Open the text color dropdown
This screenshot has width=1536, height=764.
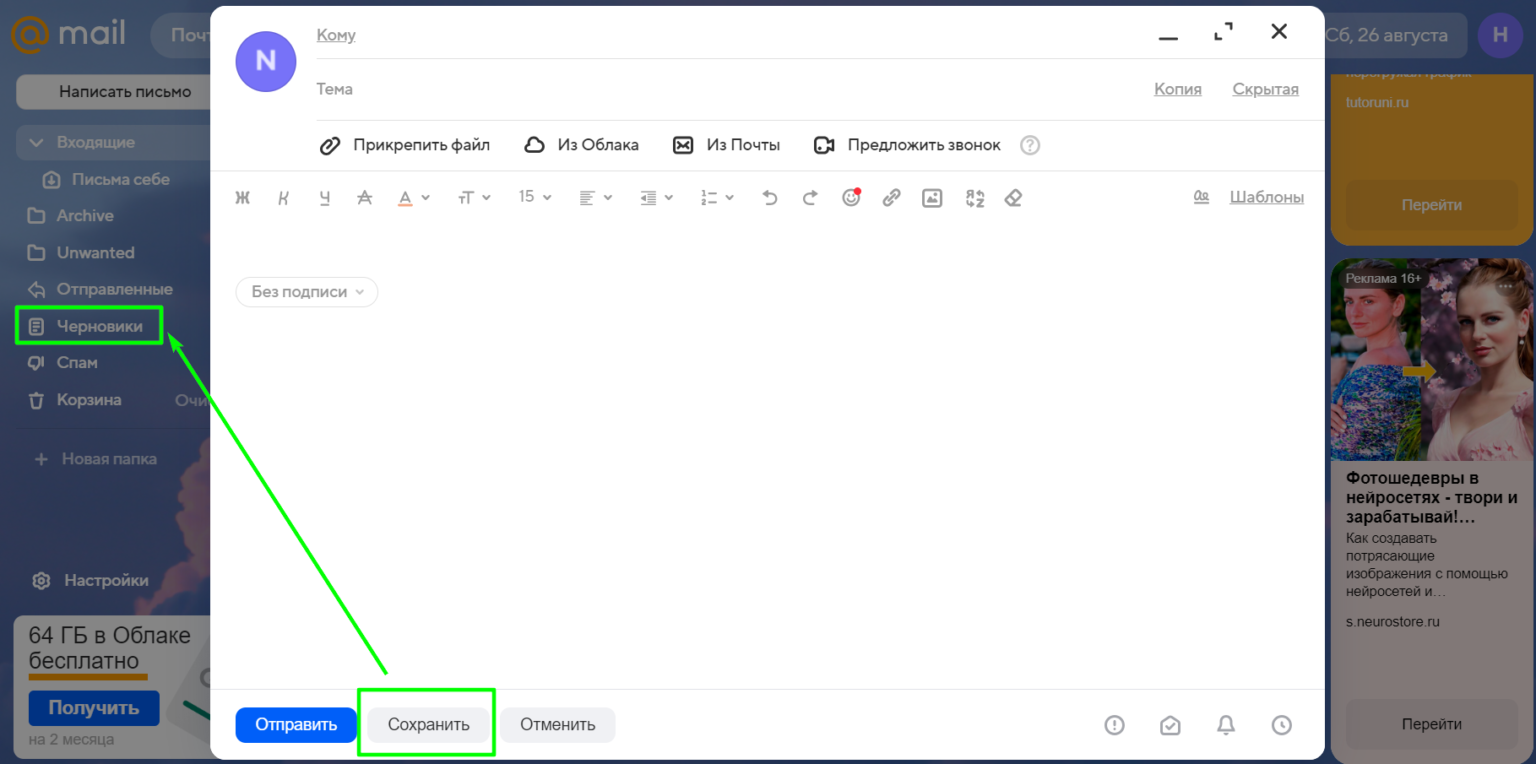tap(414, 198)
